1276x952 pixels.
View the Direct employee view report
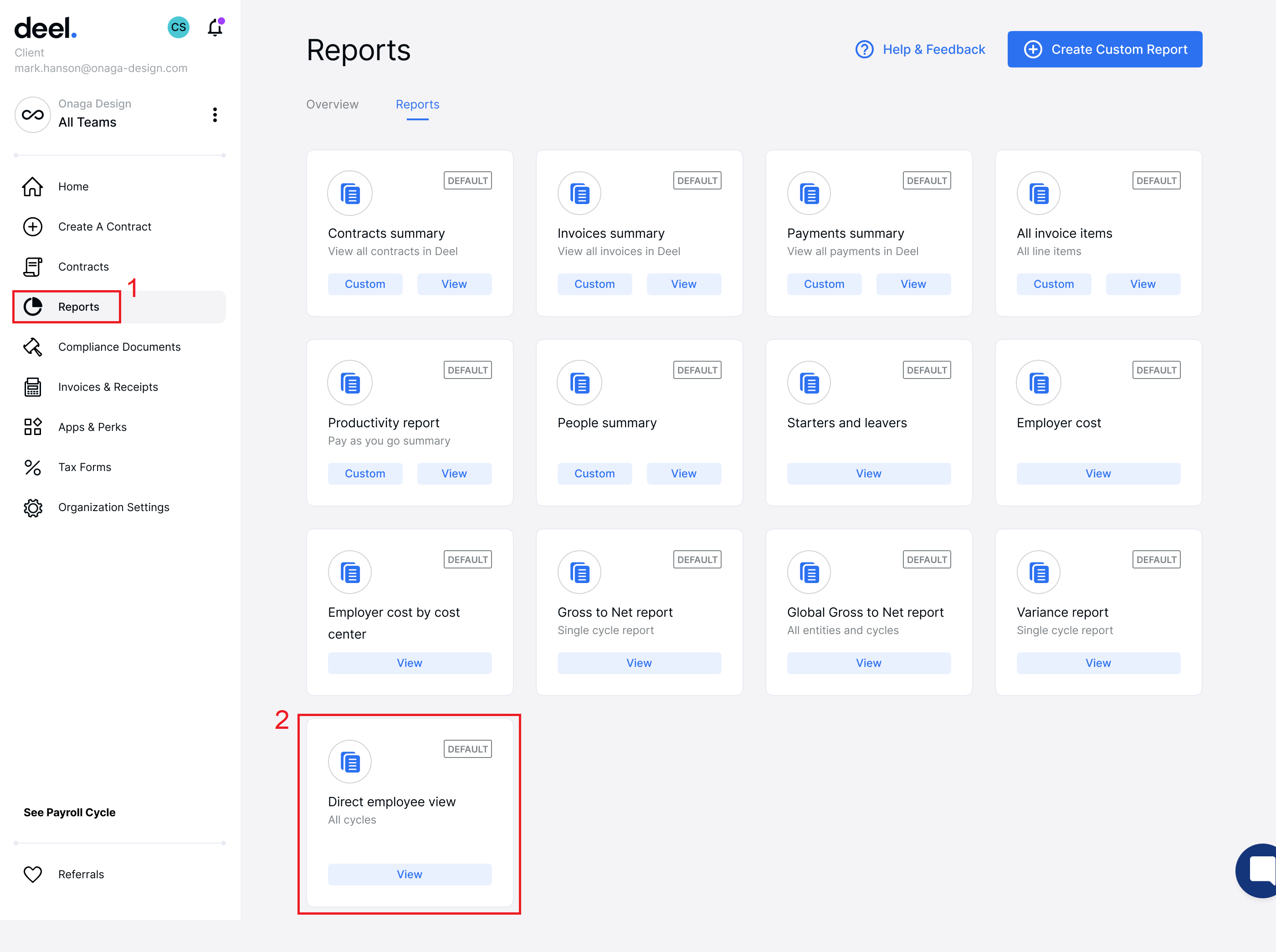click(409, 874)
